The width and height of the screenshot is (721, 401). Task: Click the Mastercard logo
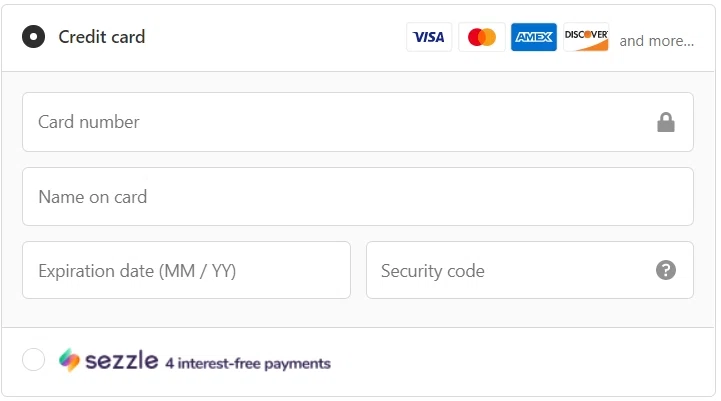point(482,37)
